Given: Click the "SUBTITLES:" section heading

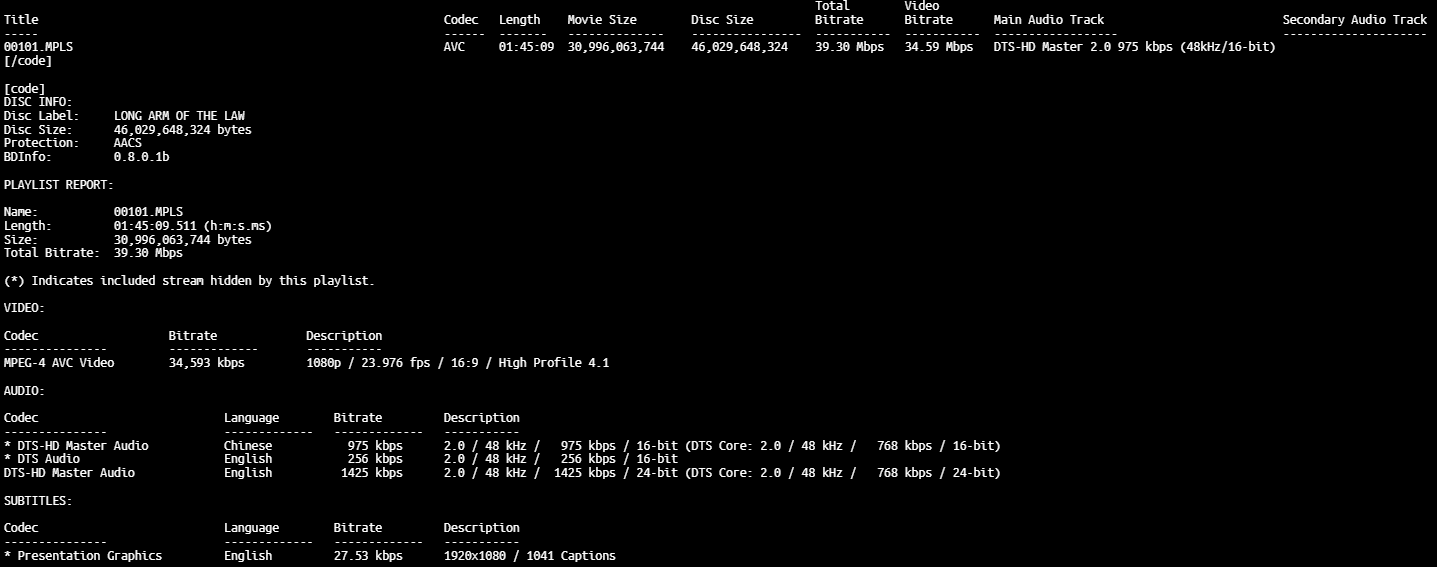Looking at the screenshot, I should (38, 500).
